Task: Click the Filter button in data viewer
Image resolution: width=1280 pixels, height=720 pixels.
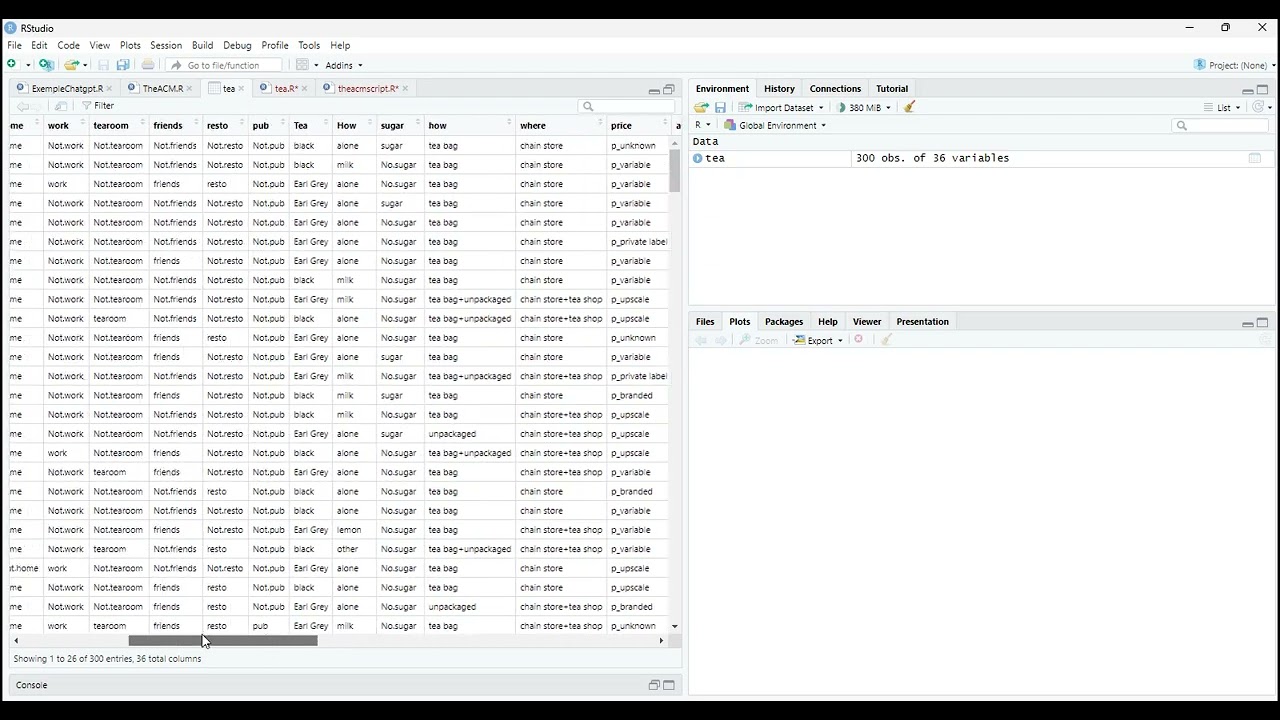Action: click(x=98, y=106)
